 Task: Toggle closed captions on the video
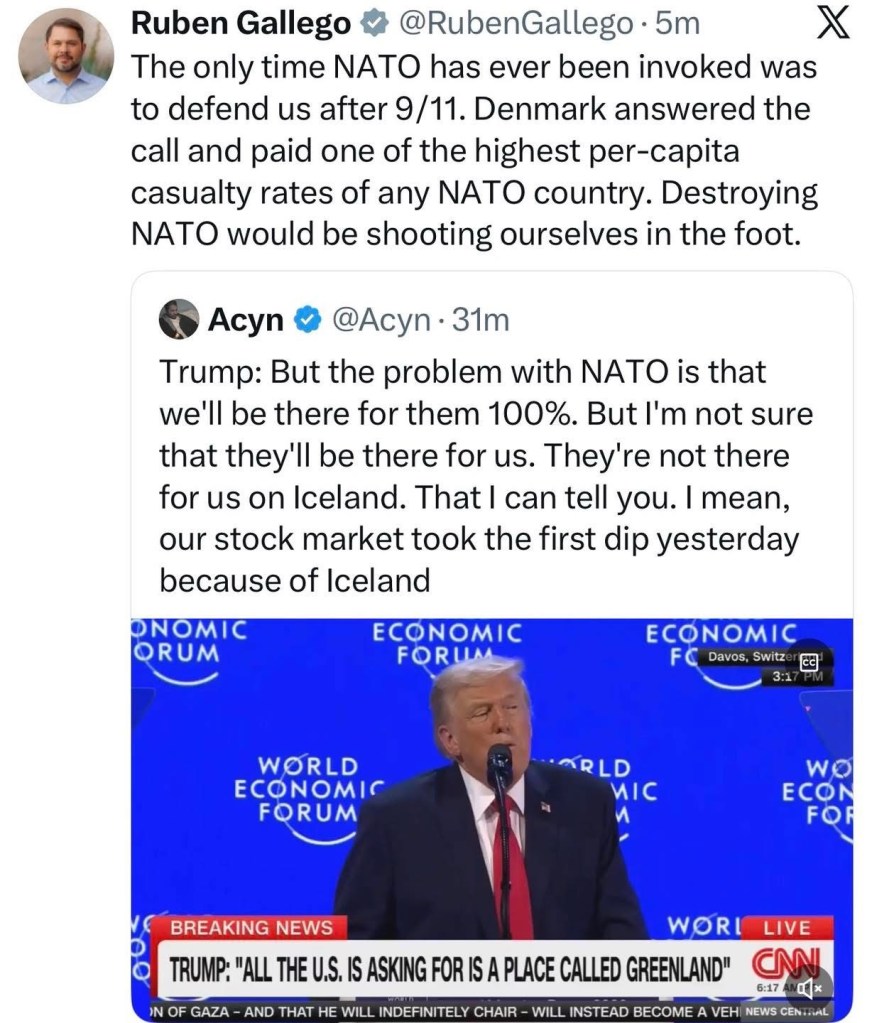coord(810,660)
